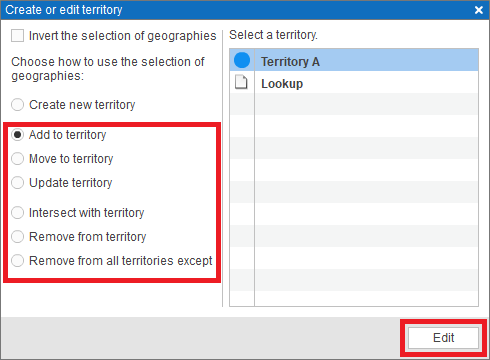
Task: Select Move to territory option
Action: click(x=17, y=159)
